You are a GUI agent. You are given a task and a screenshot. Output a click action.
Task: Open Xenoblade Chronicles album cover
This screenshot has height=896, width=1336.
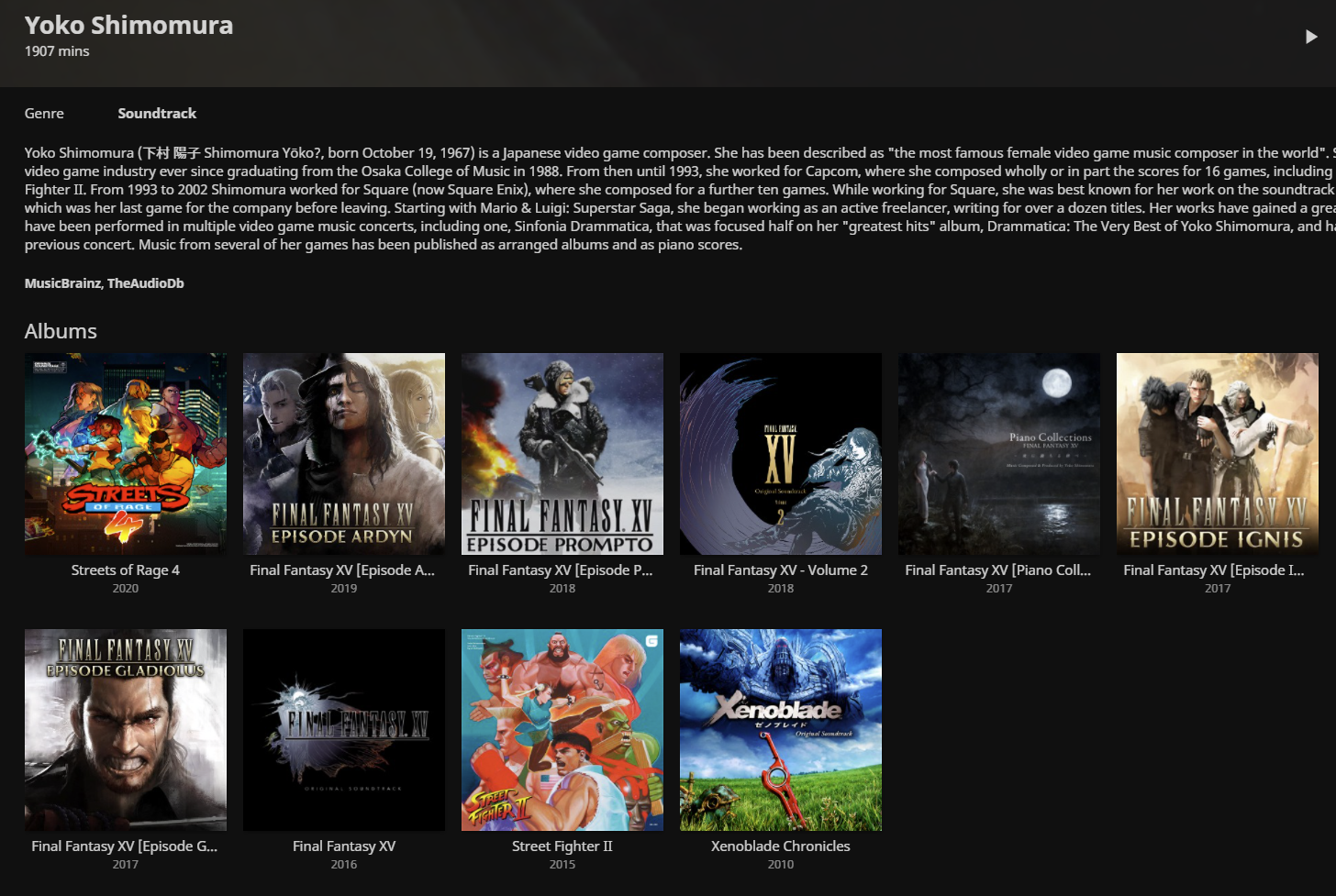click(781, 730)
